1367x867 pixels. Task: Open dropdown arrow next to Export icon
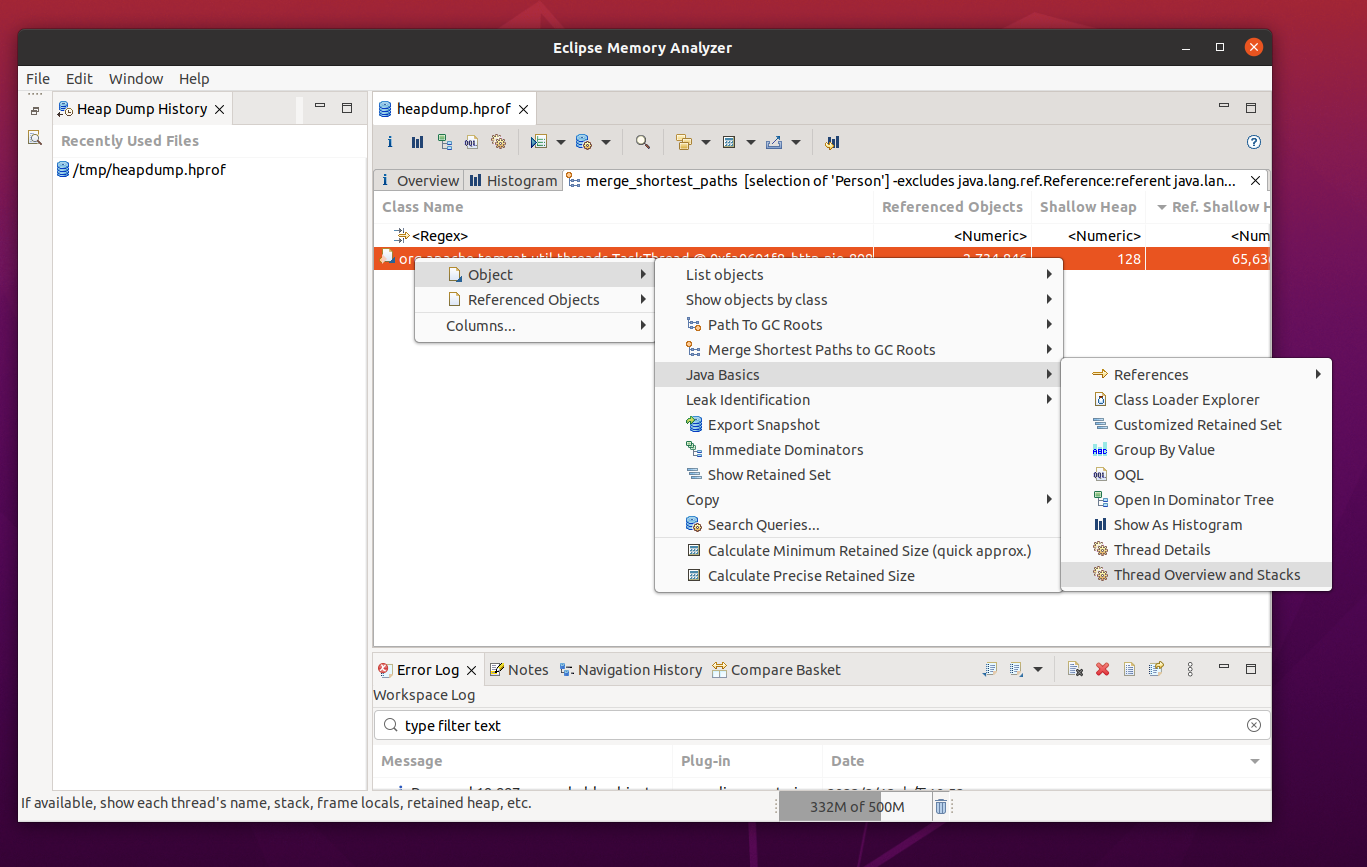point(796,142)
